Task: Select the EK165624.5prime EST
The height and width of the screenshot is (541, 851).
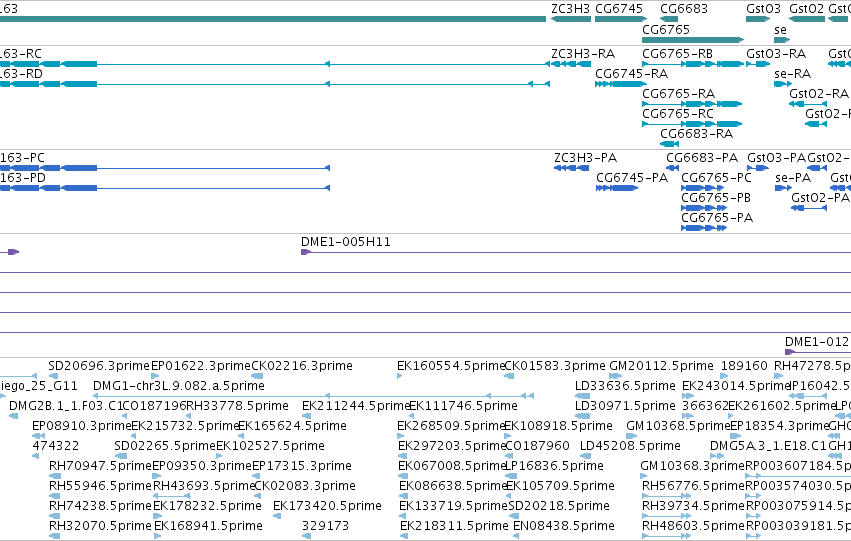Action: click(x=243, y=436)
